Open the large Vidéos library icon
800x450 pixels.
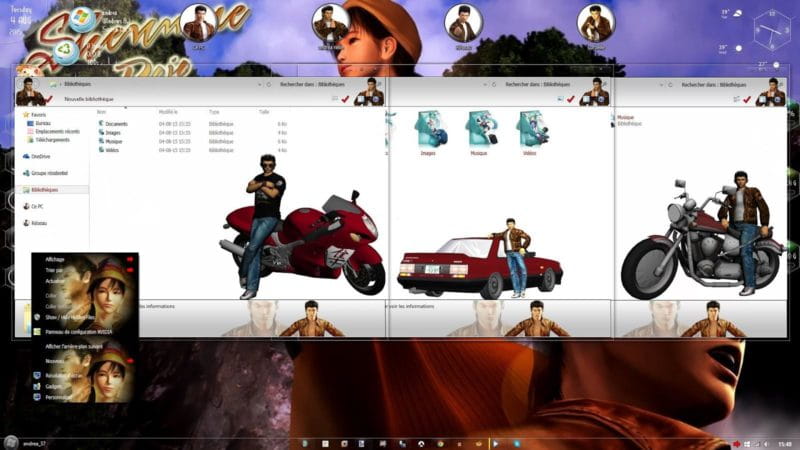(x=528, y=130)
